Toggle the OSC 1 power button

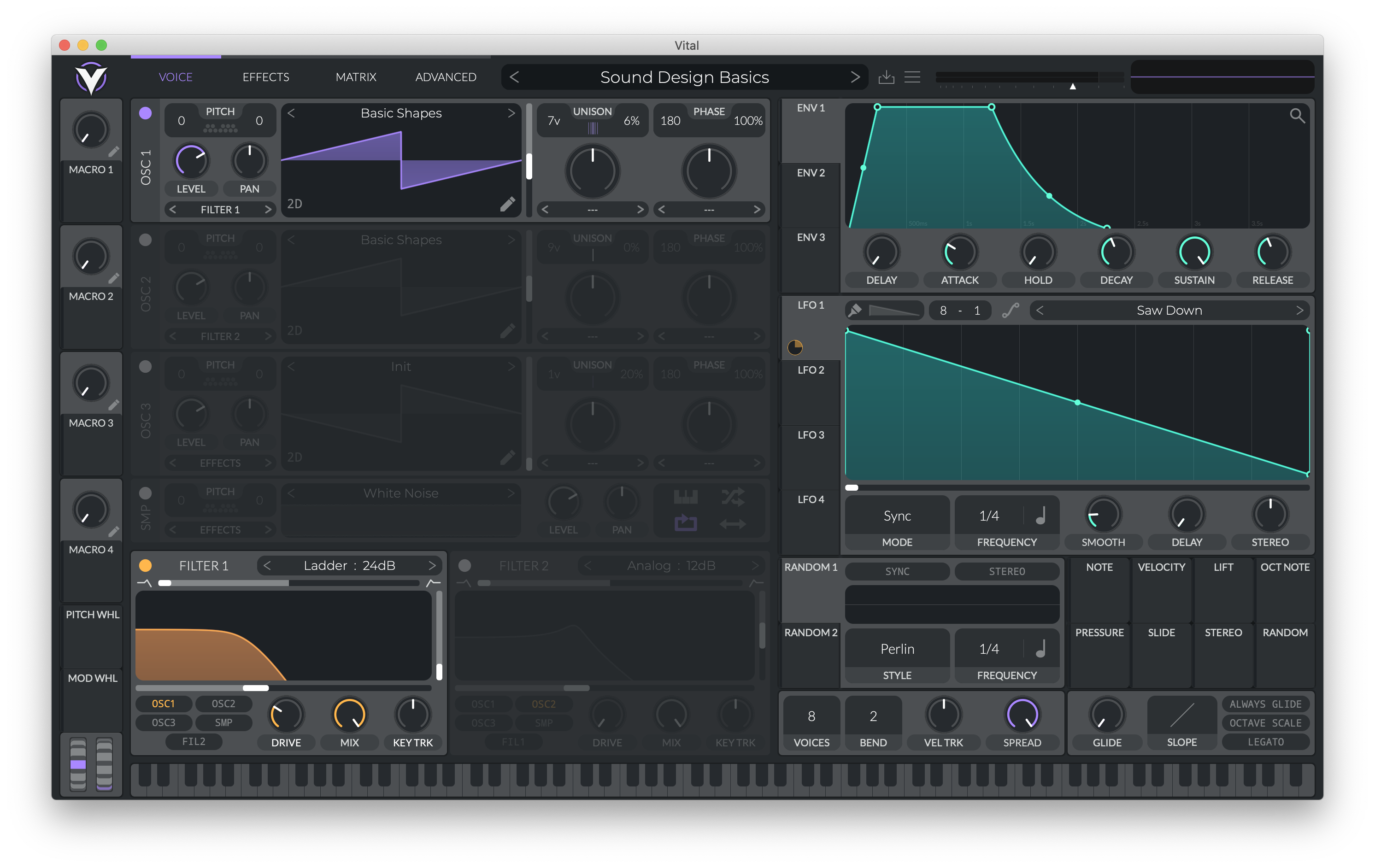click(x=146, y=113)
